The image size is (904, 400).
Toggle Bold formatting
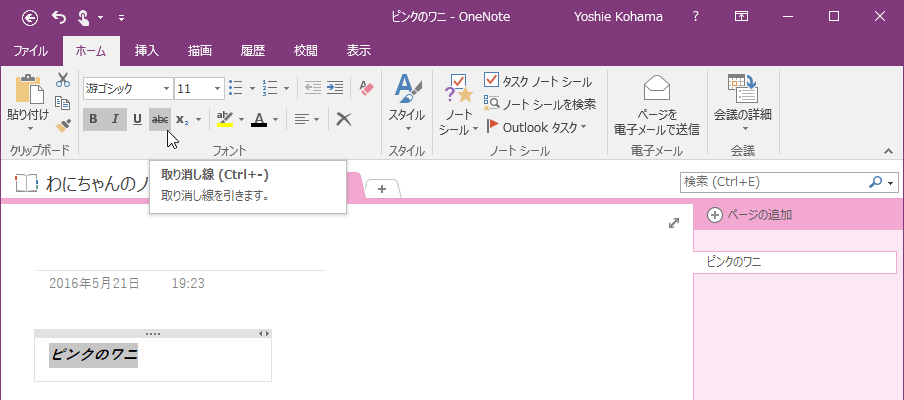click(x=93, y=119)
